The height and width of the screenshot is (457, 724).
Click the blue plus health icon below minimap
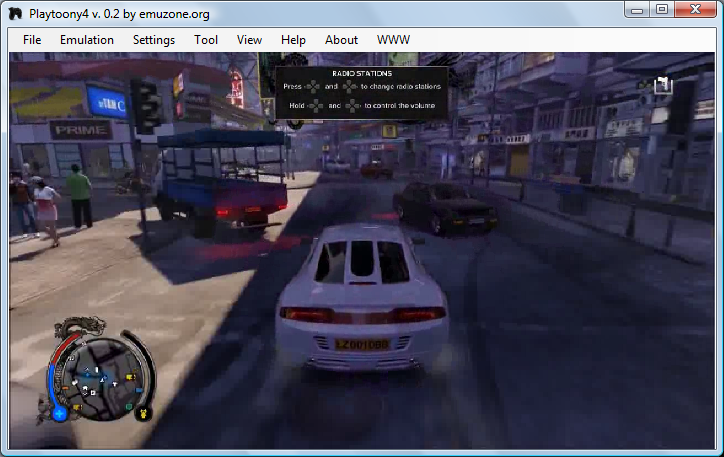coord(60,414)
